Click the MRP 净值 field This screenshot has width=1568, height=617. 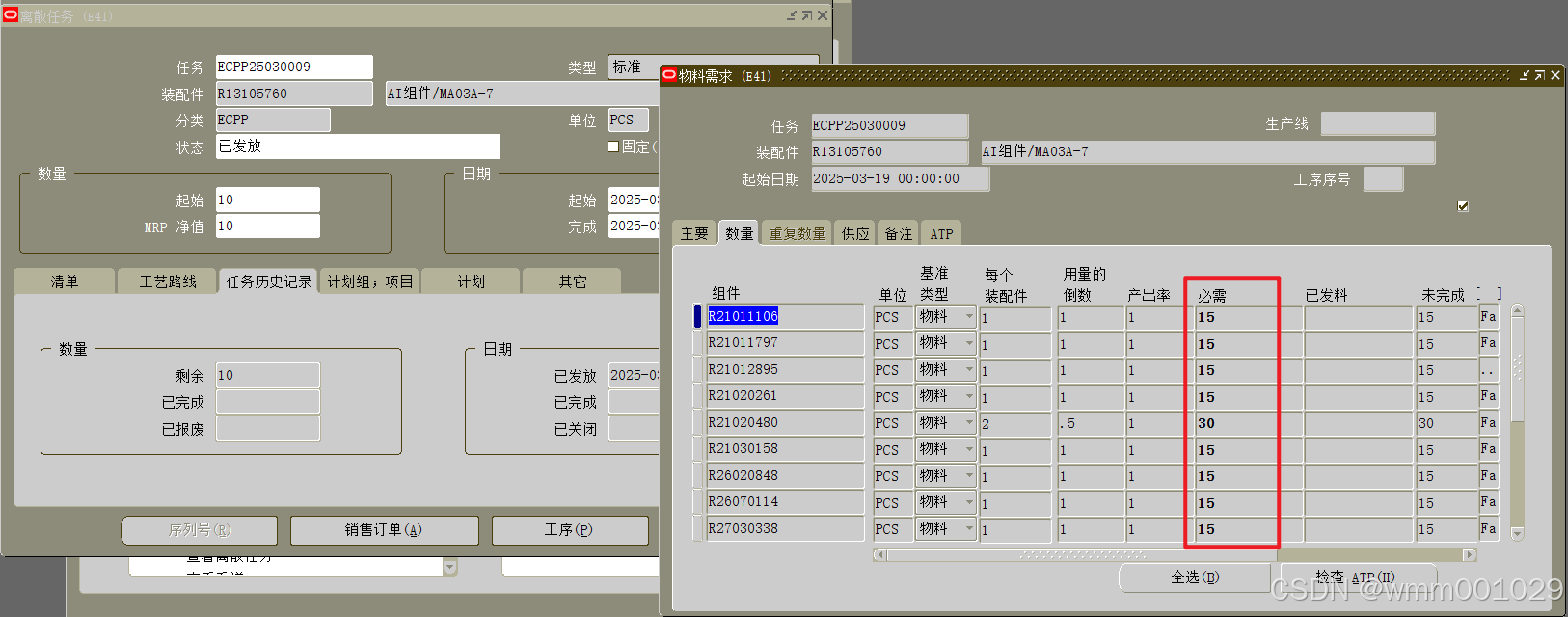click(x=268, y=226)
